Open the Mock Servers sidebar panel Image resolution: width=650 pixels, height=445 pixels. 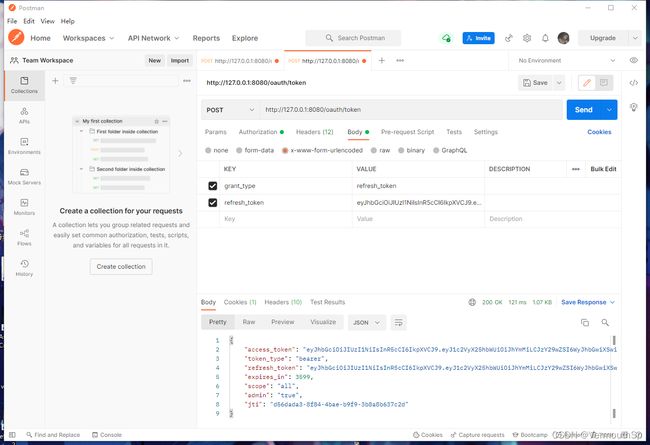[x=24, y=176]
